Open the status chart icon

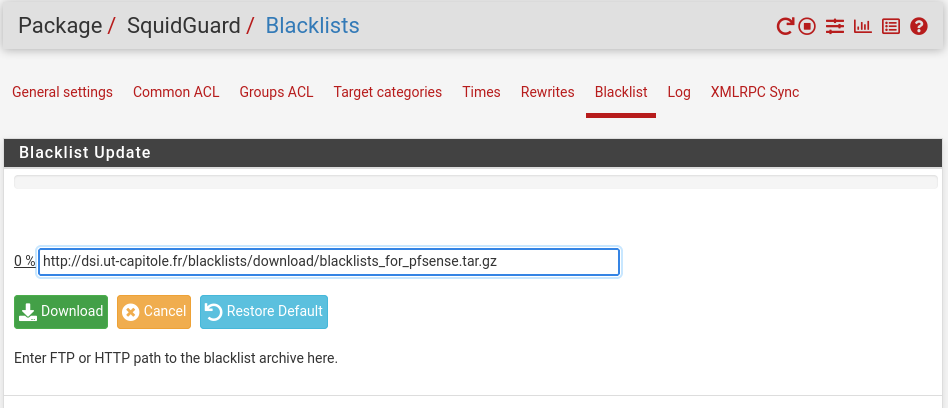point(863,27)
